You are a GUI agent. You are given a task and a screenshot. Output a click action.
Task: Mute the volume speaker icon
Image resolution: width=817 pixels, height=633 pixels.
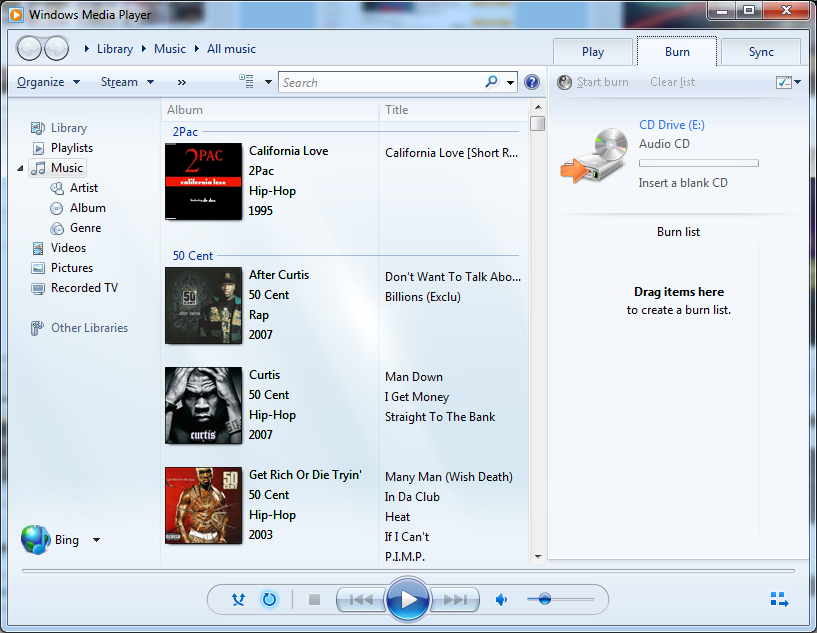click(501, 600)
